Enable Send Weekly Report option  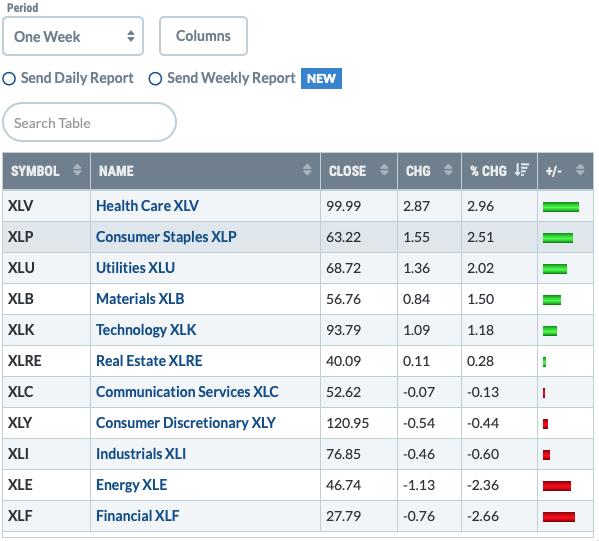155,79
